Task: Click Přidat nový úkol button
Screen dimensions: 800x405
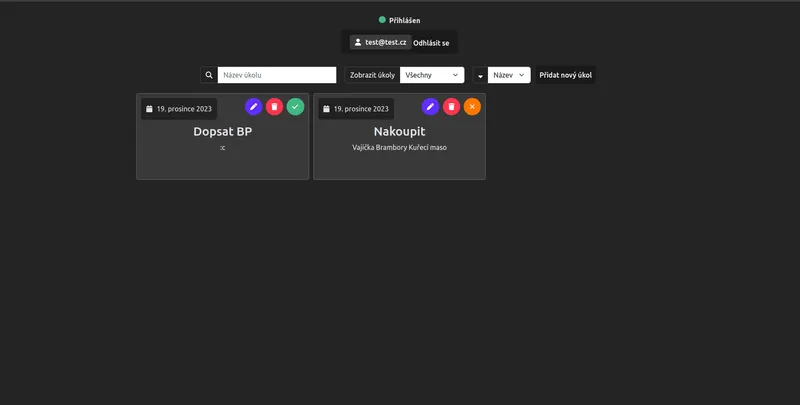Action: coord(565,75)
